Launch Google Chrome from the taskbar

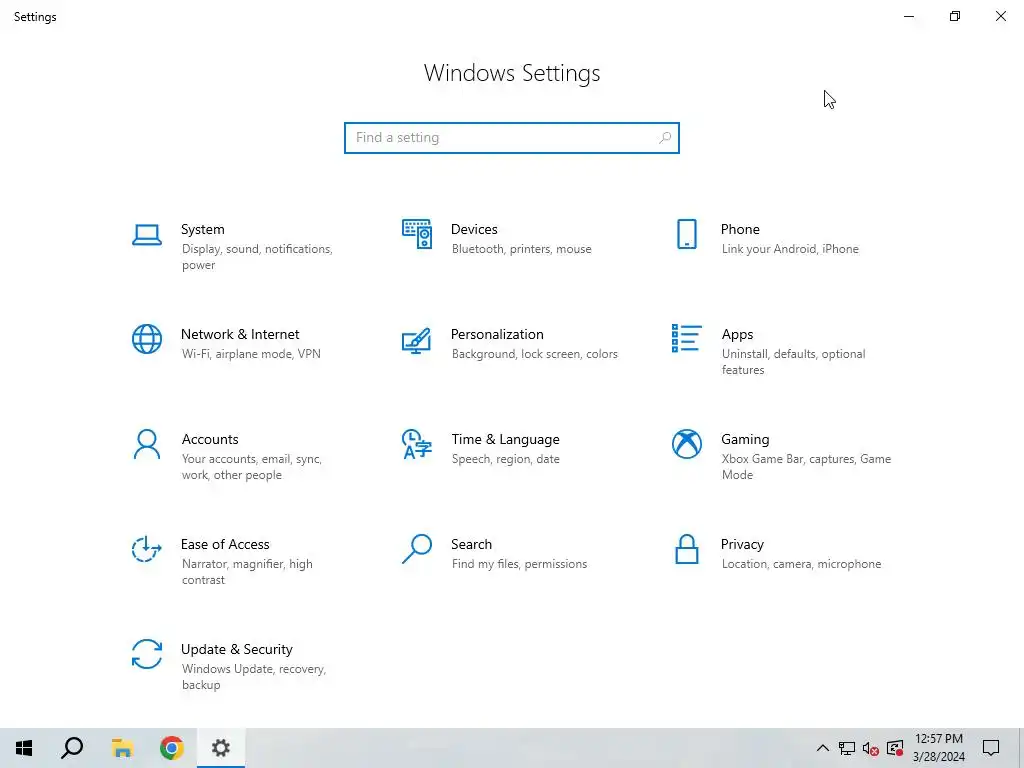click(172, 748)
